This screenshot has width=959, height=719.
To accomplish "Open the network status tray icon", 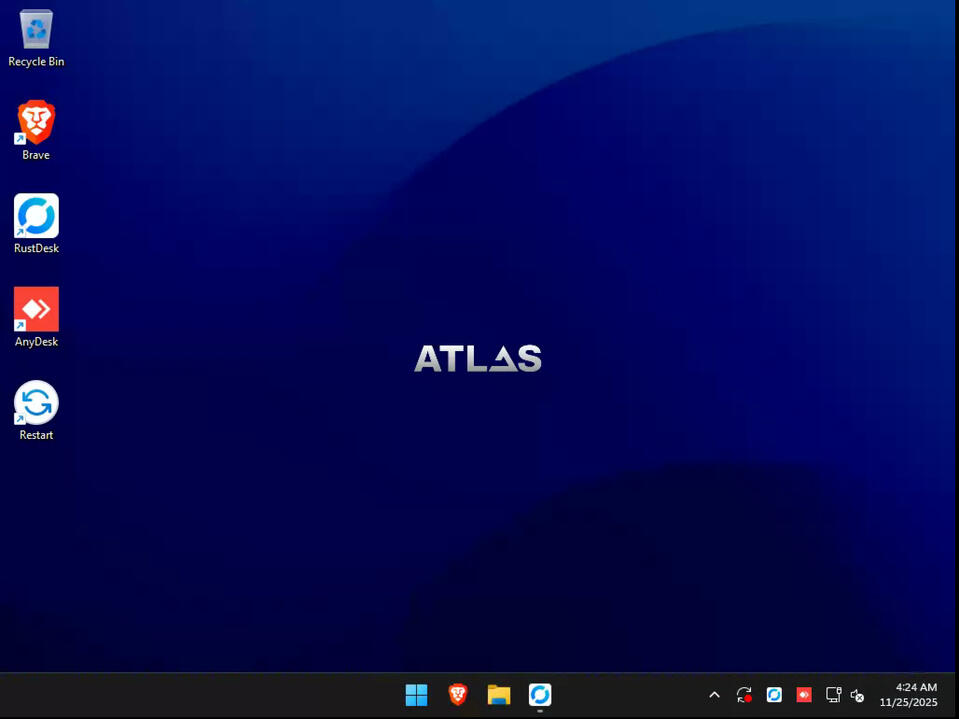I will pos(833,695).
